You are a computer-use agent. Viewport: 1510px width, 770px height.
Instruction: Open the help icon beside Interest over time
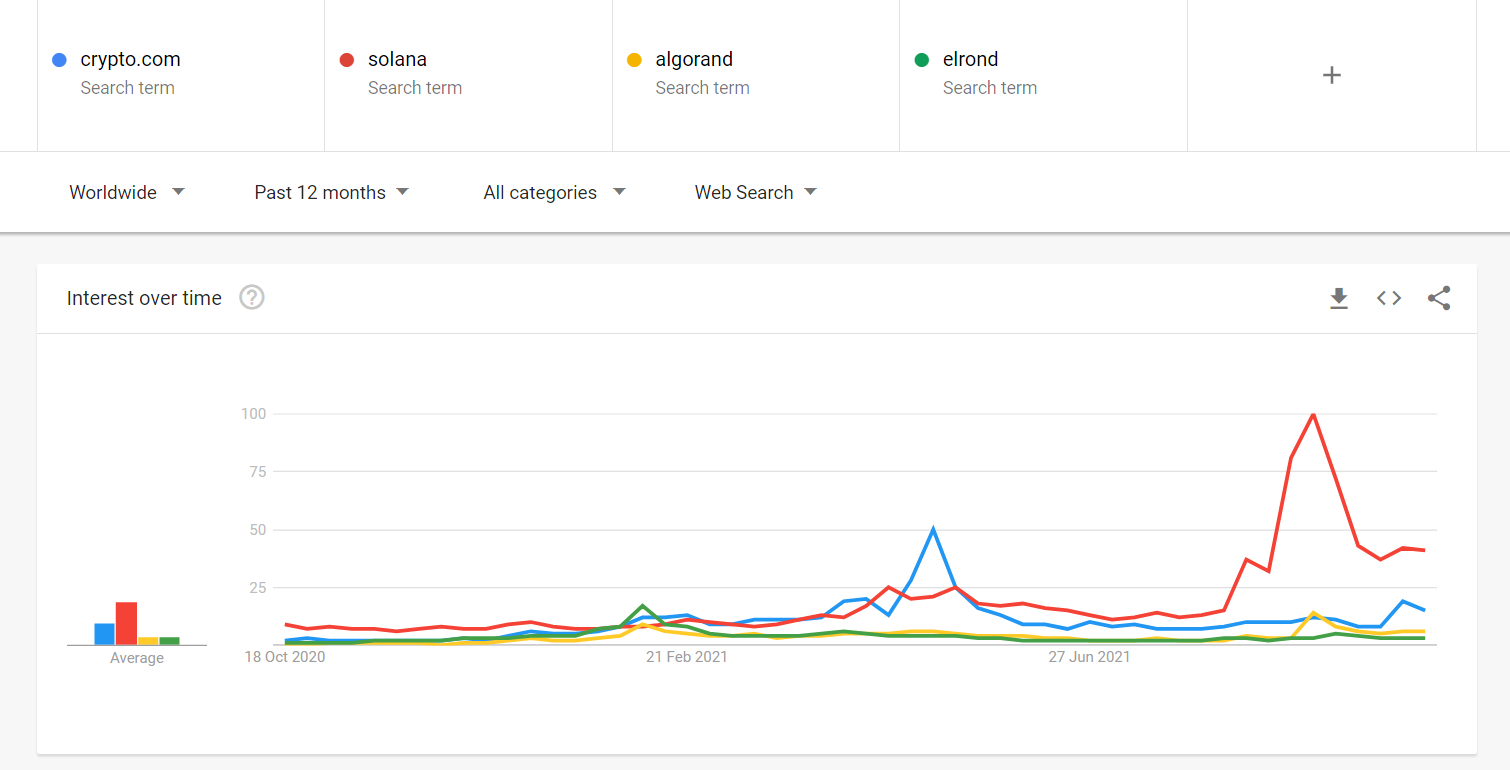(252, 298)
